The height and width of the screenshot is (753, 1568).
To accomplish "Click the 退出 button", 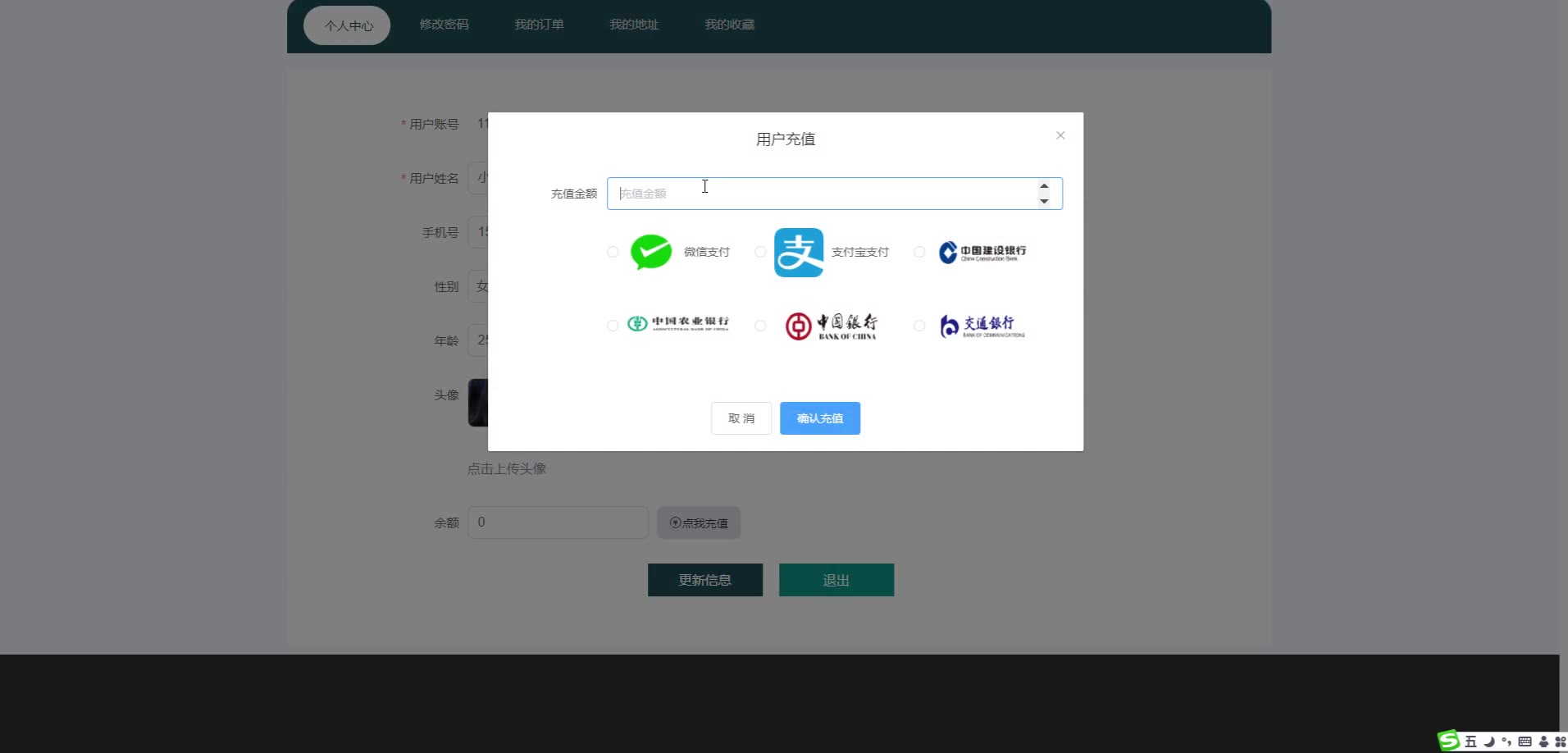I will point(836,580).
